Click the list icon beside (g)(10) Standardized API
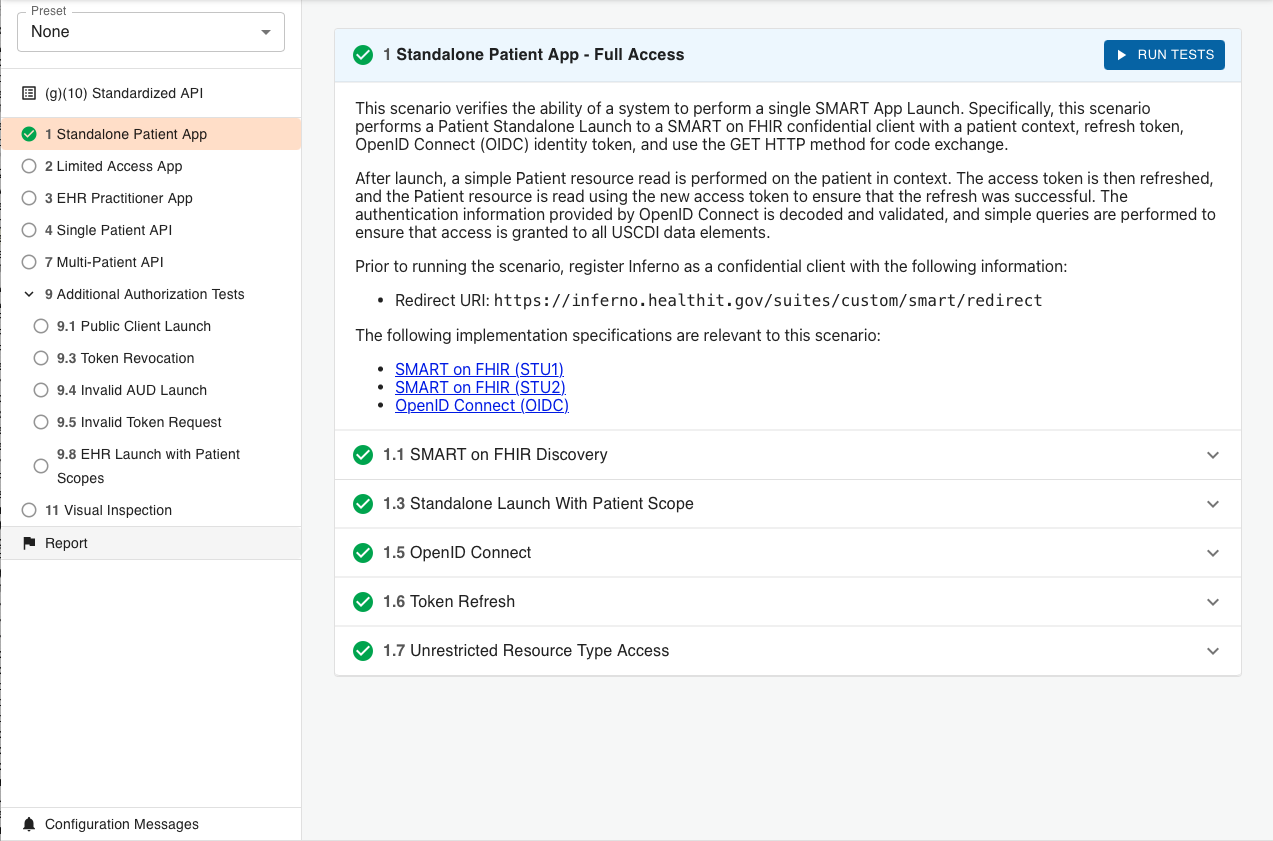Image resolution: width=1273 pixels, height=841 pixels. click(x=29, y=93)
